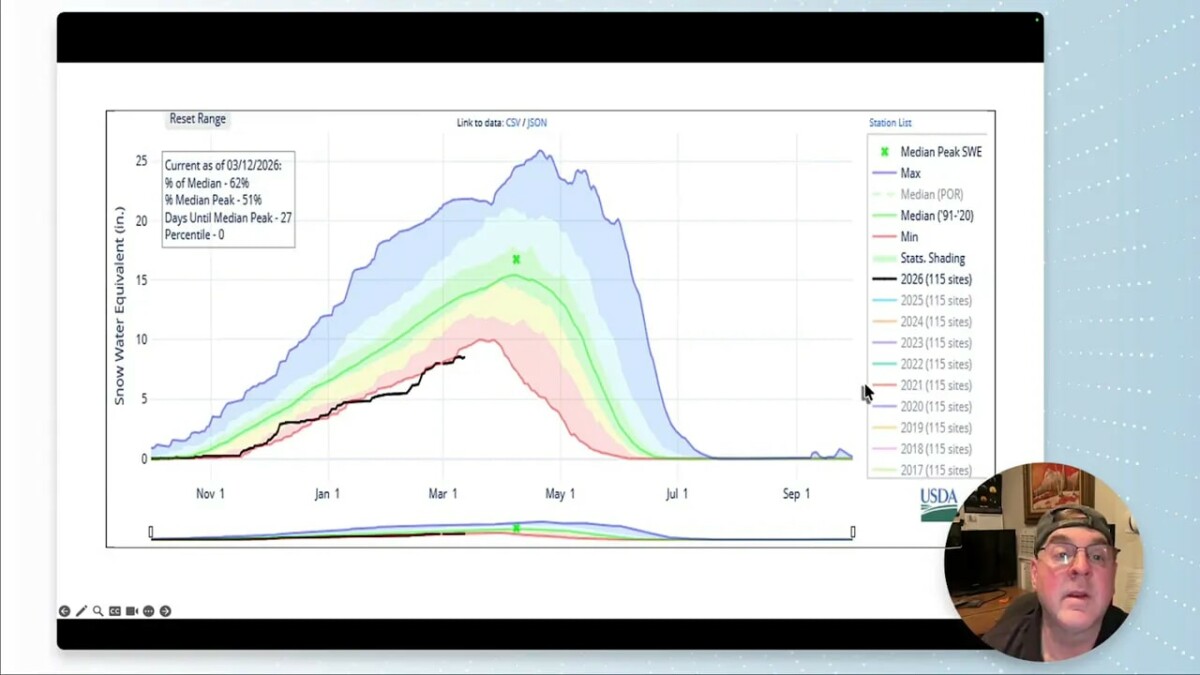Viewport: 1200px width, 675px height.
Task: Click the green Median Peak SWE marker on chart
Action: [516, 258]
